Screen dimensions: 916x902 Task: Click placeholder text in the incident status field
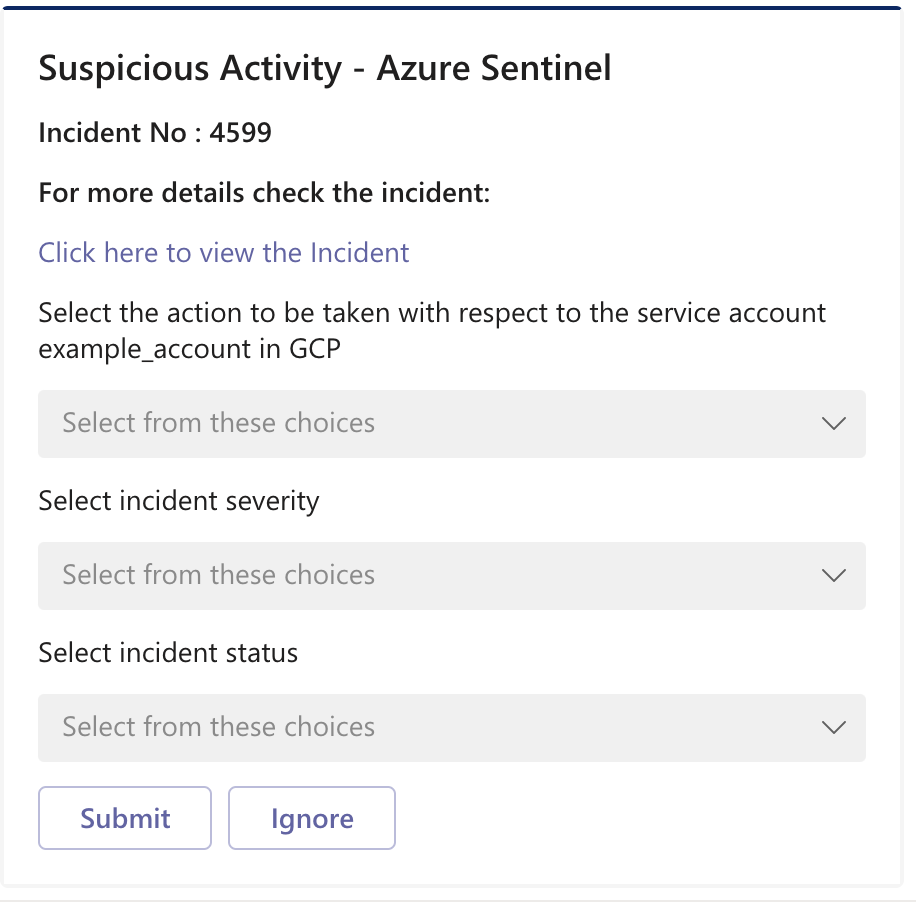coord(219,728)
